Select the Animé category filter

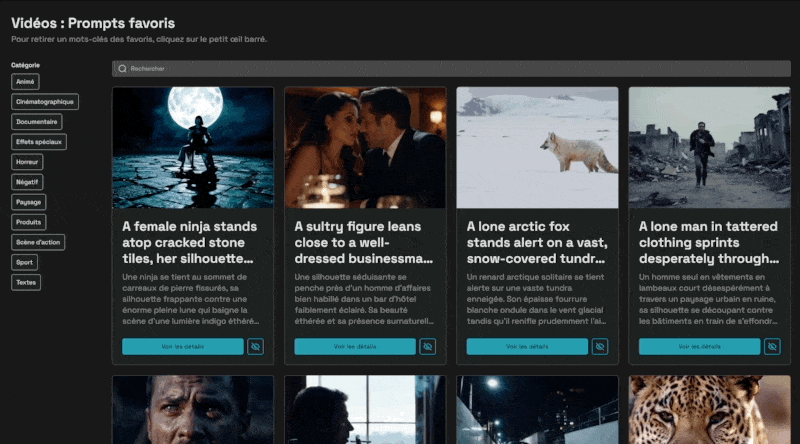coord(26,82)
